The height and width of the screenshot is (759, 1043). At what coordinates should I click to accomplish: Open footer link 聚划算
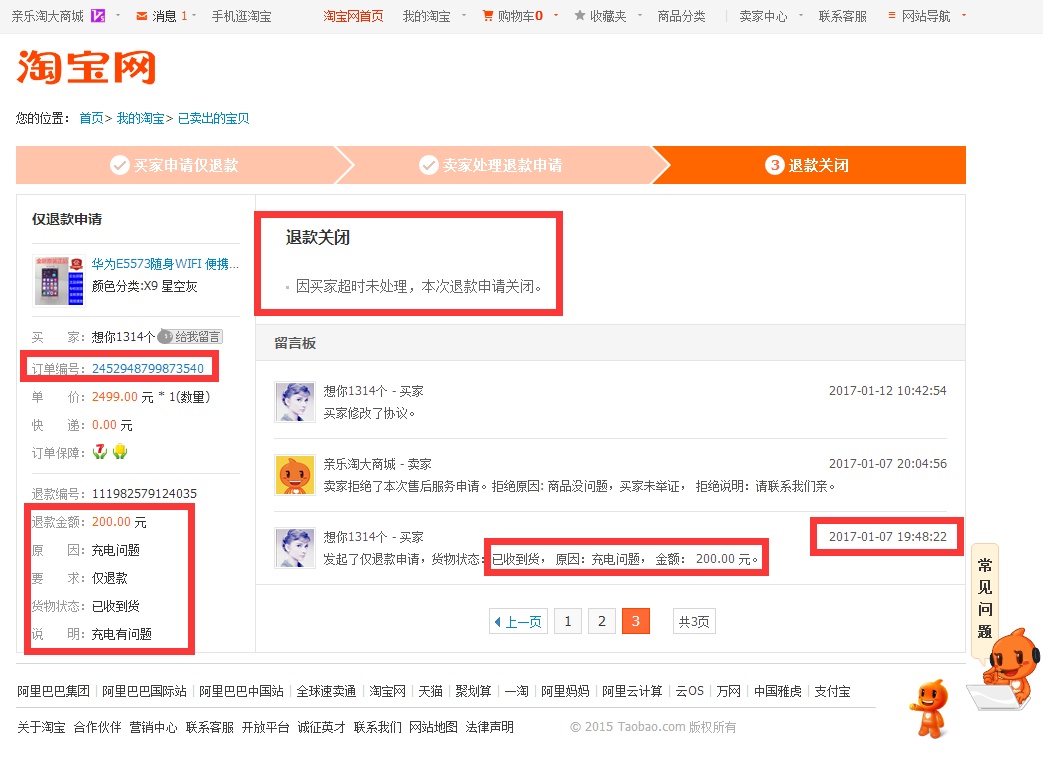(x=473, y=691)
